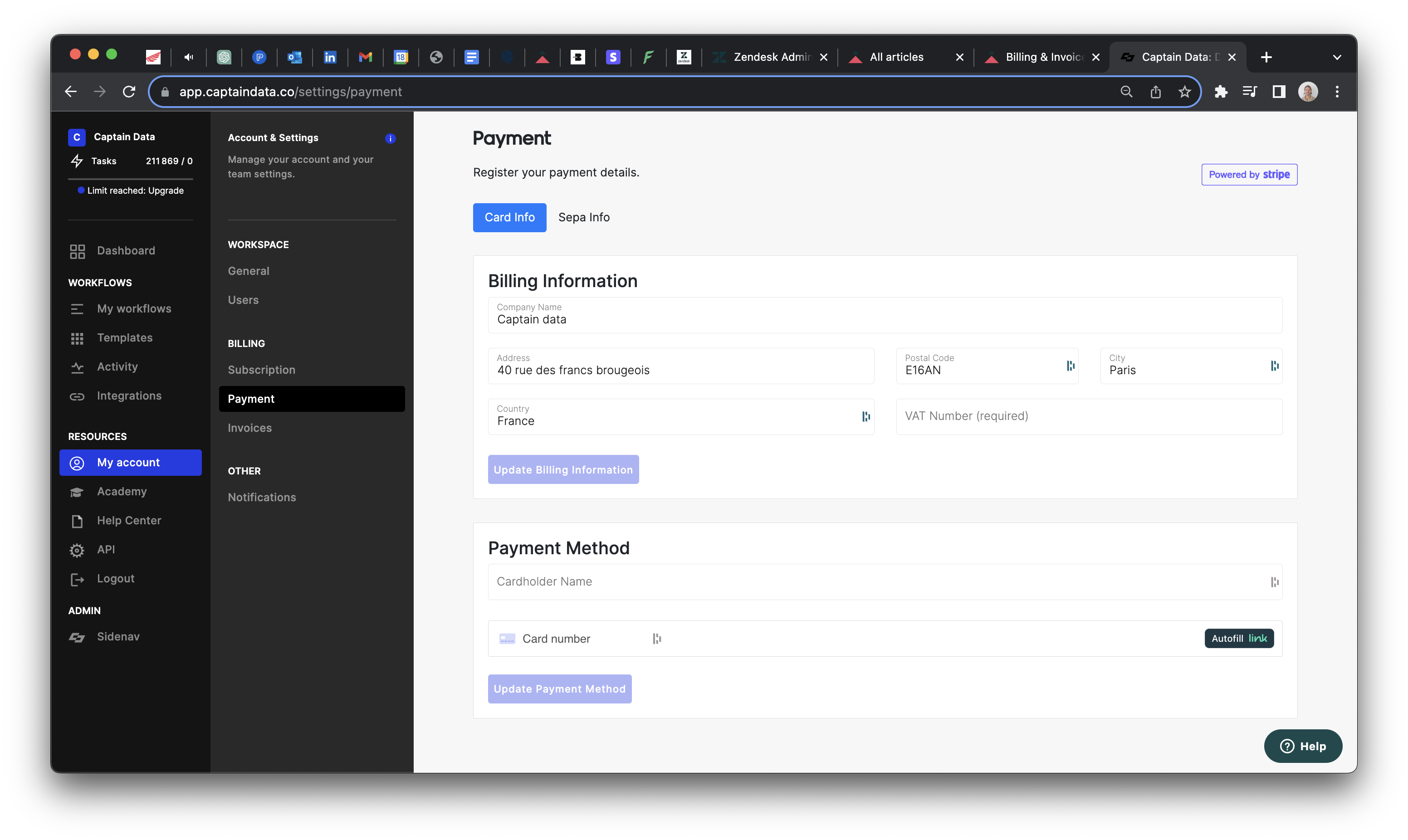Click the password manager icon in Cardholder Name field
Screen dimensions: 1408x840
coord(1275,582)
